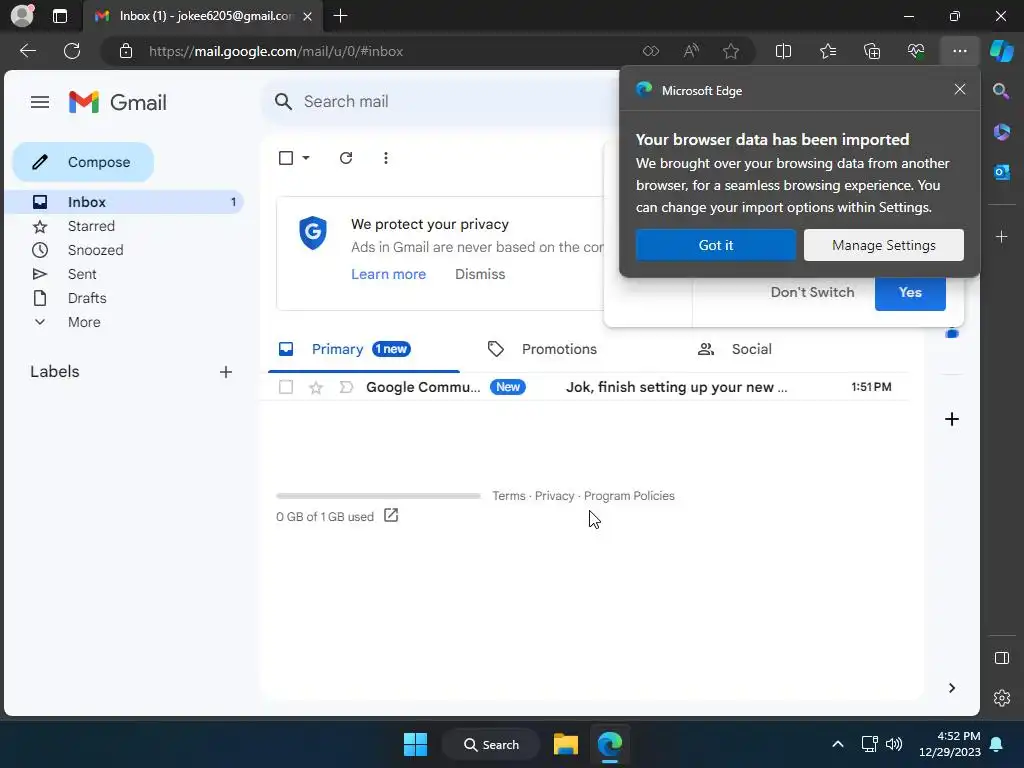
Task: Open the Drafts folder
Action: pyautogui.click(x=87, y=298)
